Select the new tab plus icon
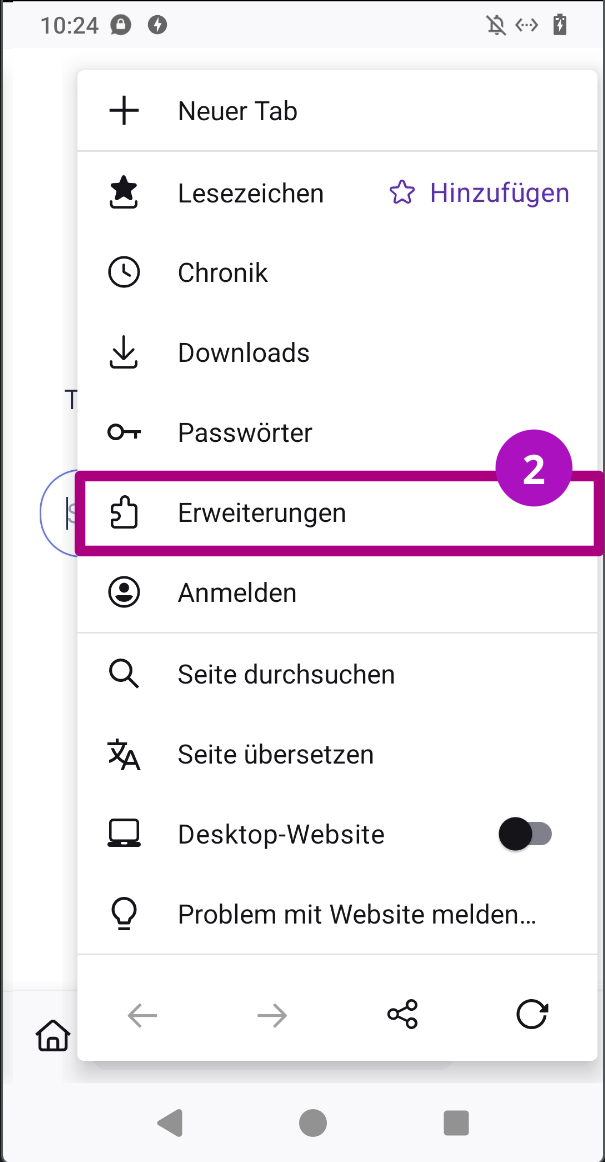 (x=123, y=111)
